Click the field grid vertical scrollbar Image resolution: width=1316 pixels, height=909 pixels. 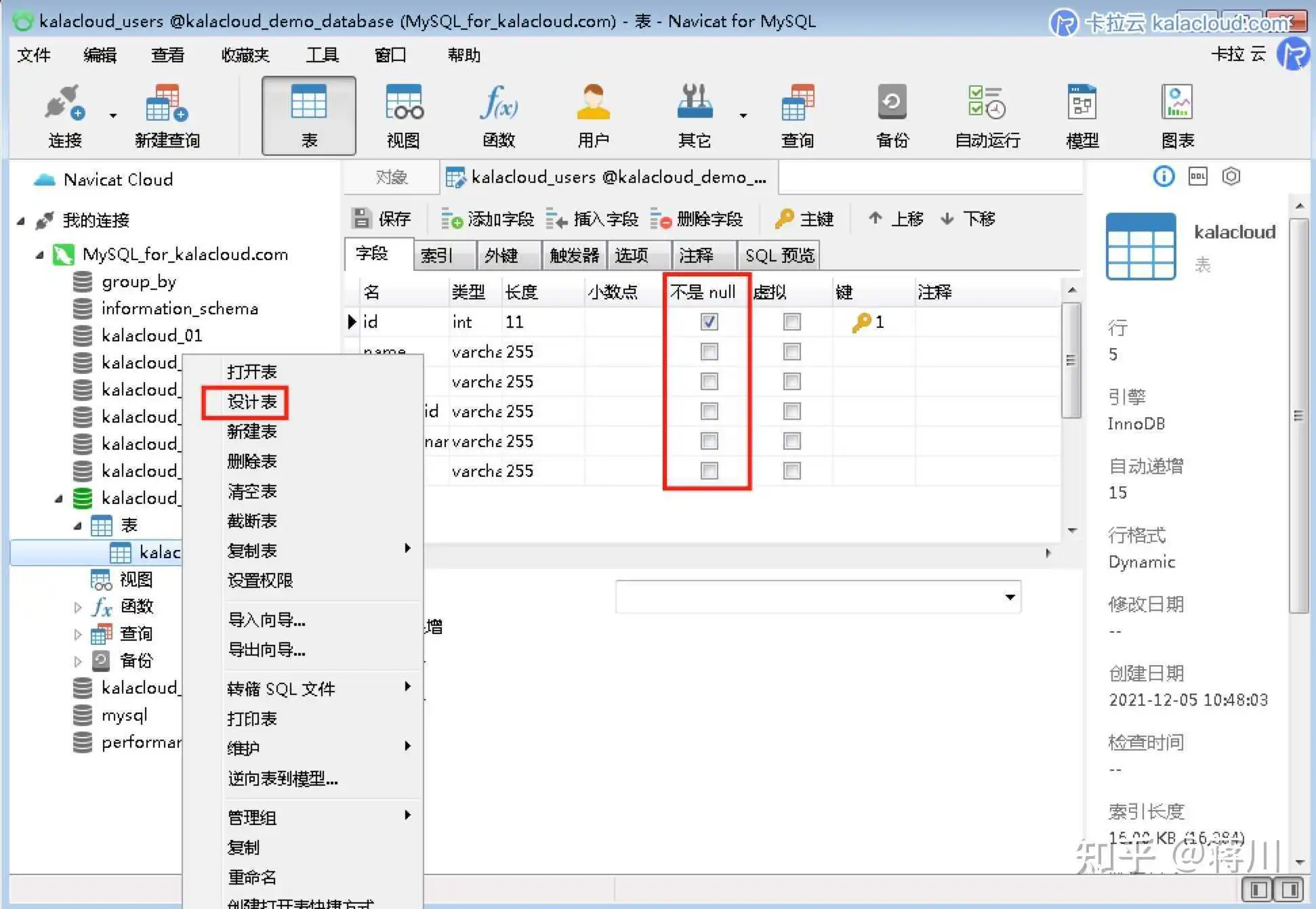pos(1071,359)
